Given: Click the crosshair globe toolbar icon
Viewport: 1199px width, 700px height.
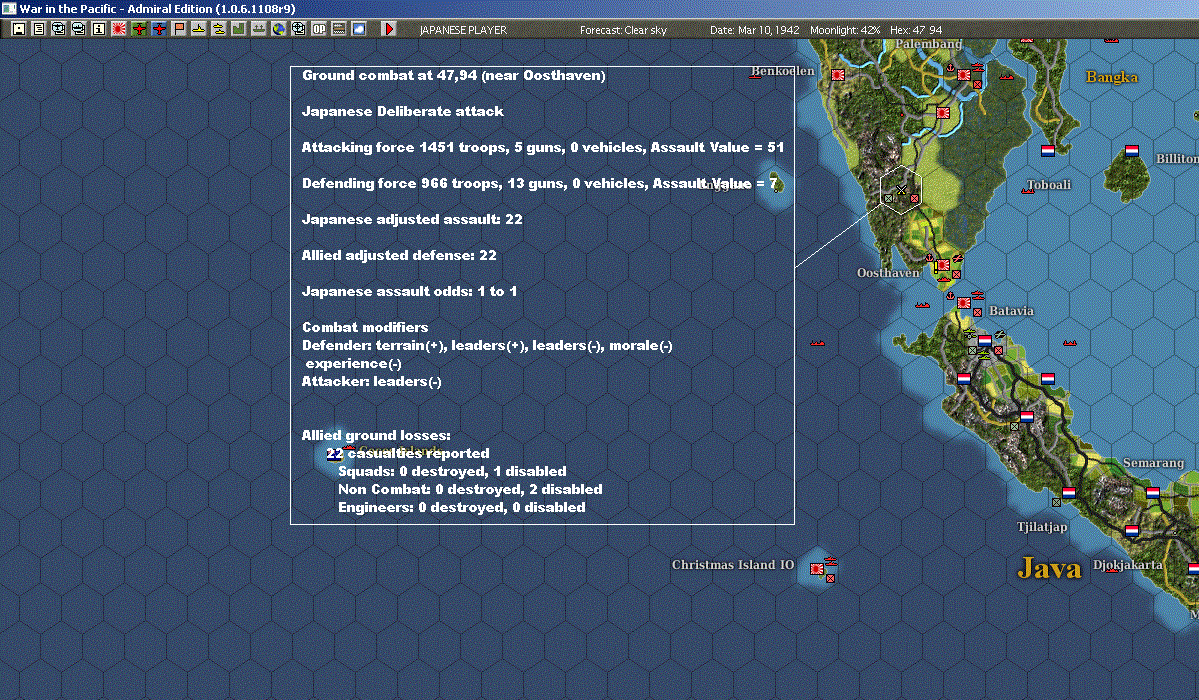Looking at the screenshot, I should coord(299,29).
